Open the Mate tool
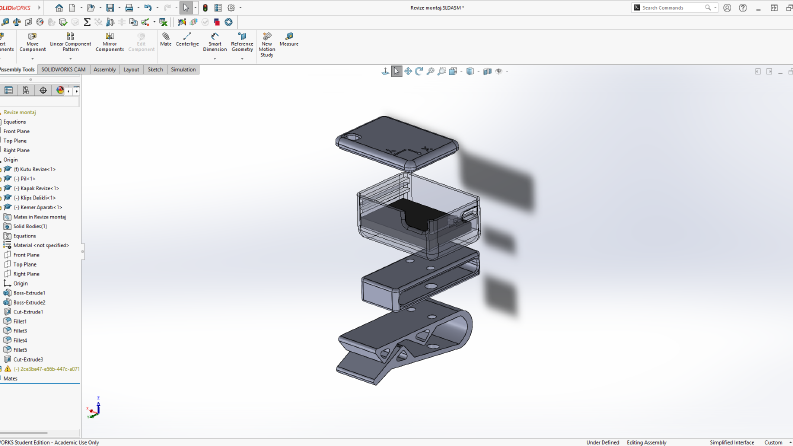Image resolution: width=793 pixels, height=446 pixels. (166, 39)
